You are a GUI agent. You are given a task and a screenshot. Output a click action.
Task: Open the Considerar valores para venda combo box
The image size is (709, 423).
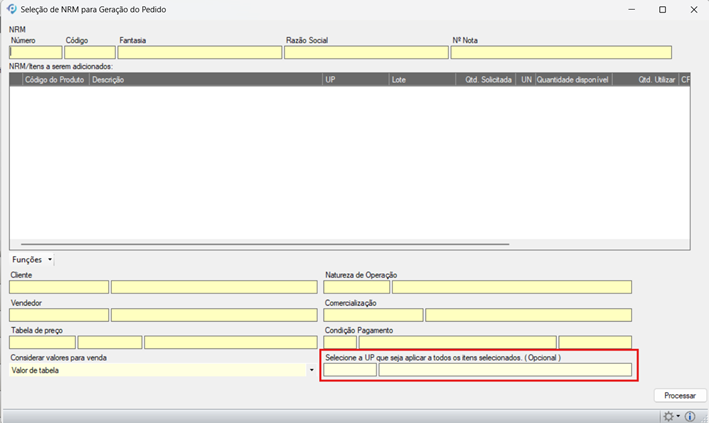click(311, 370)
